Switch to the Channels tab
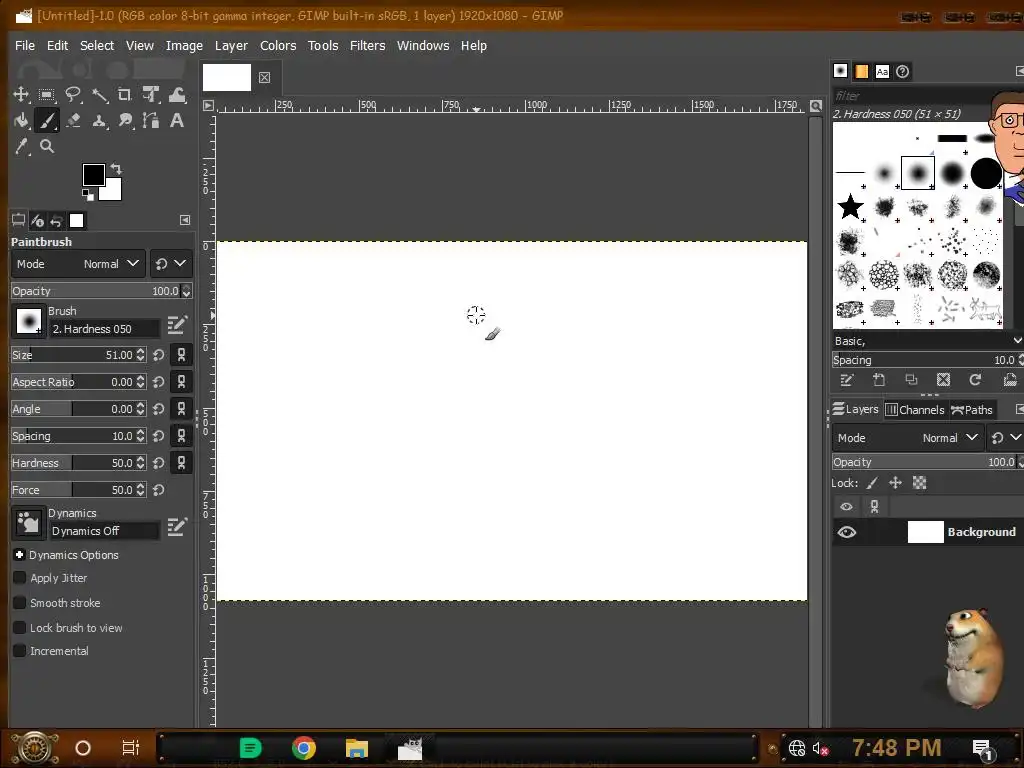Screen dimensions: 1024x768 [914, 410]
